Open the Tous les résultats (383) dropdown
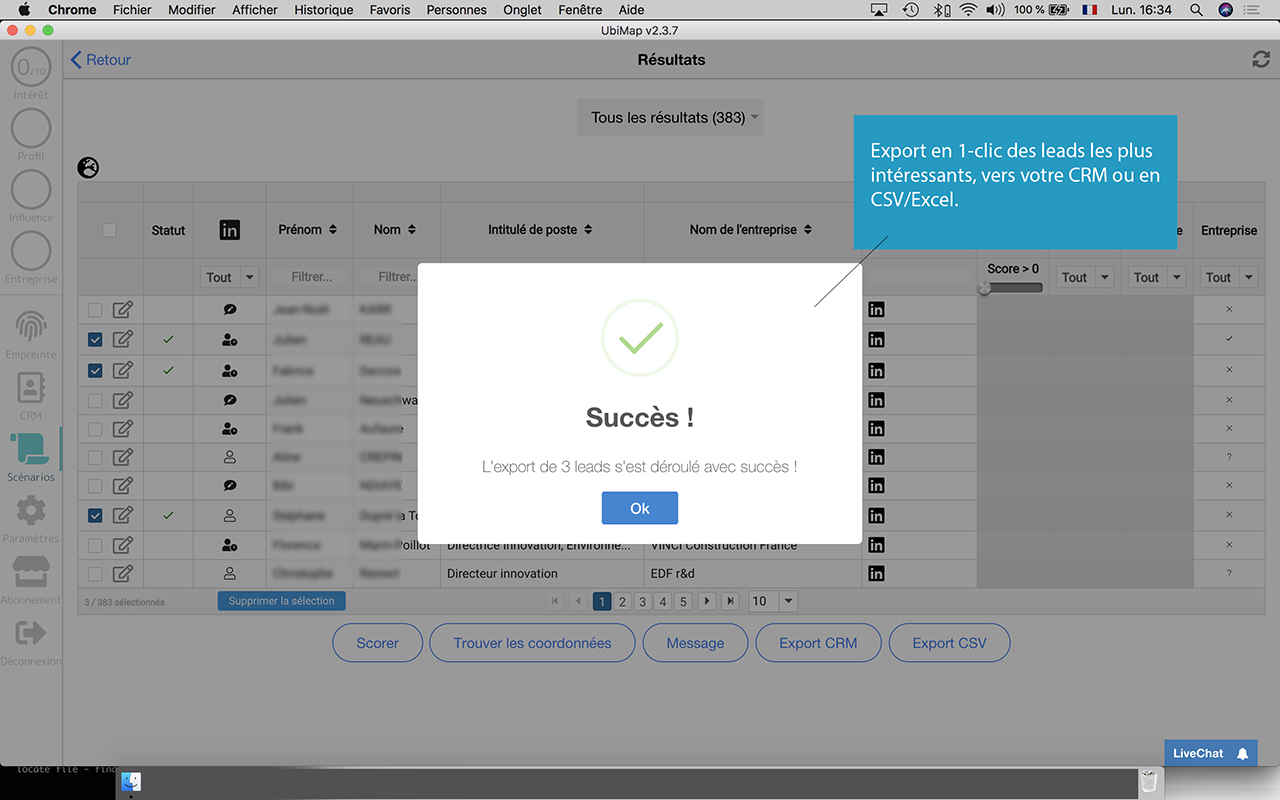1280x800 pixels. click(670, 117)
